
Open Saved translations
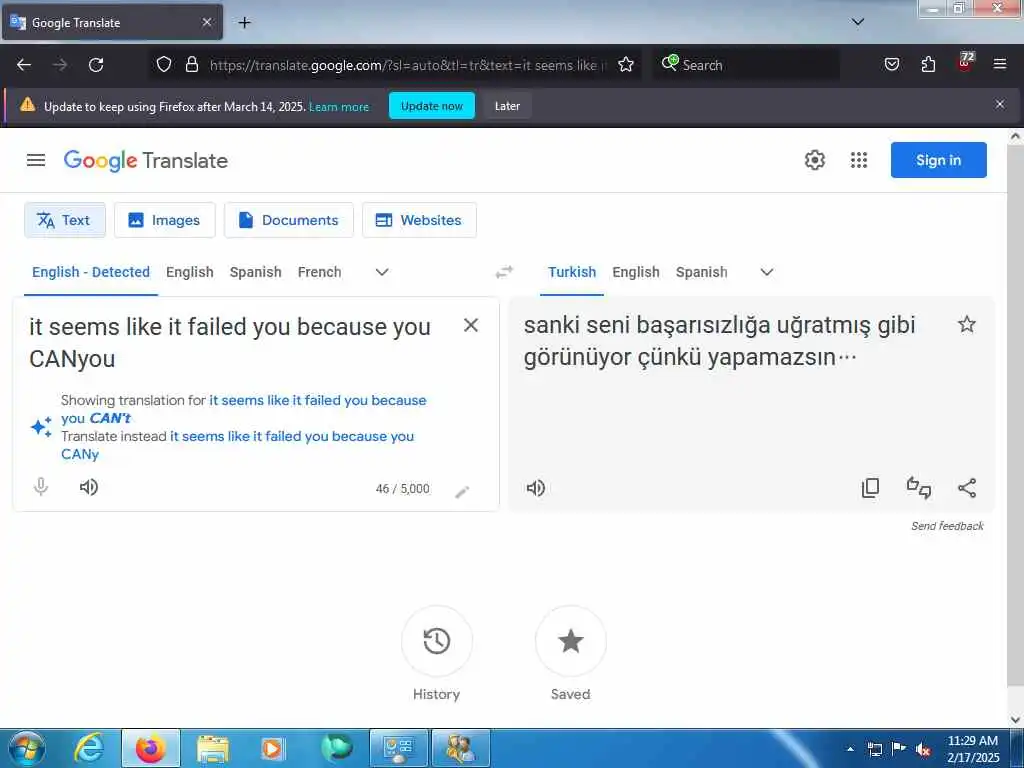coord(571,641)
